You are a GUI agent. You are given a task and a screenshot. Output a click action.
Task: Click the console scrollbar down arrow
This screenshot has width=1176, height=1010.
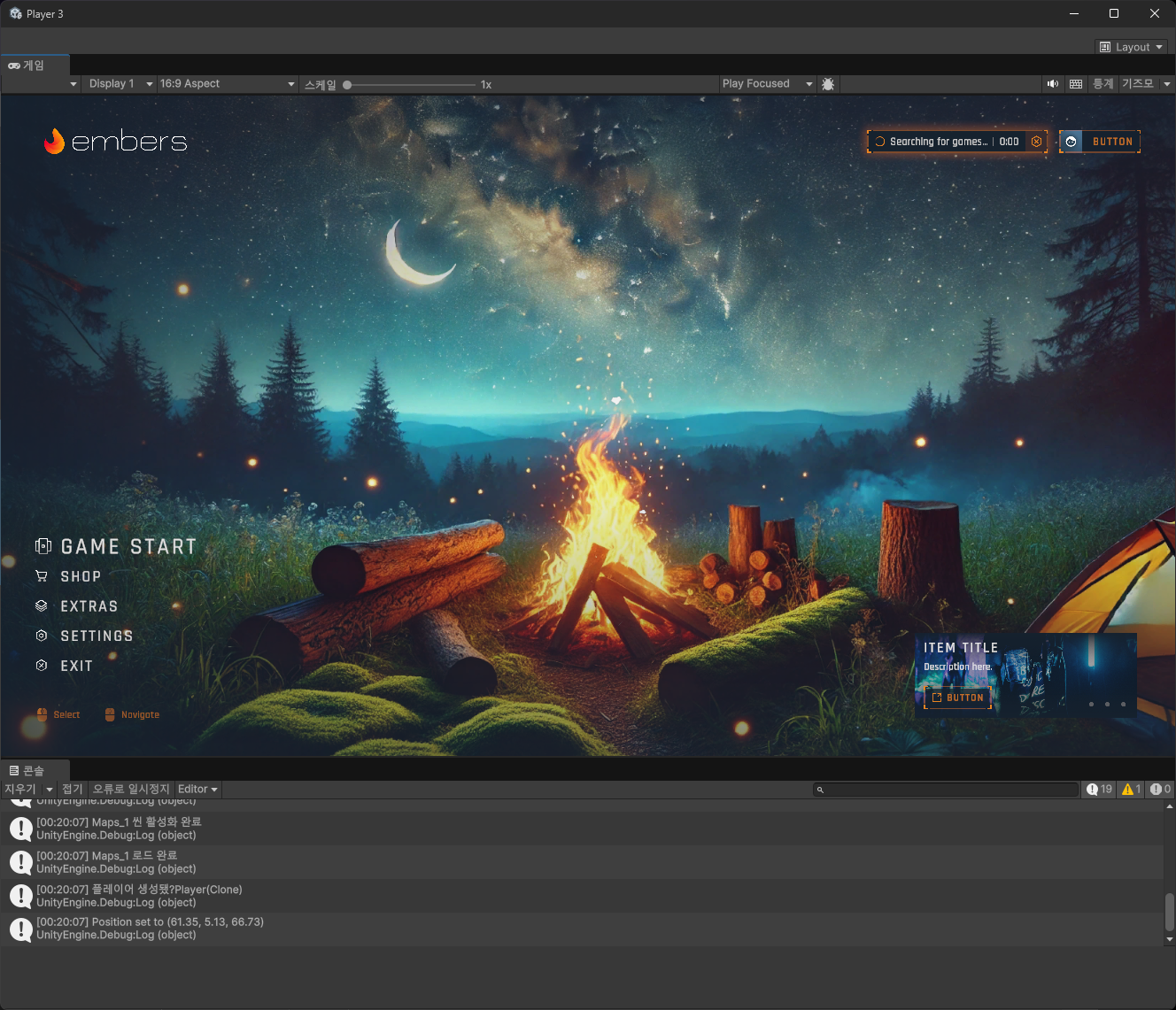[1169, 939]
